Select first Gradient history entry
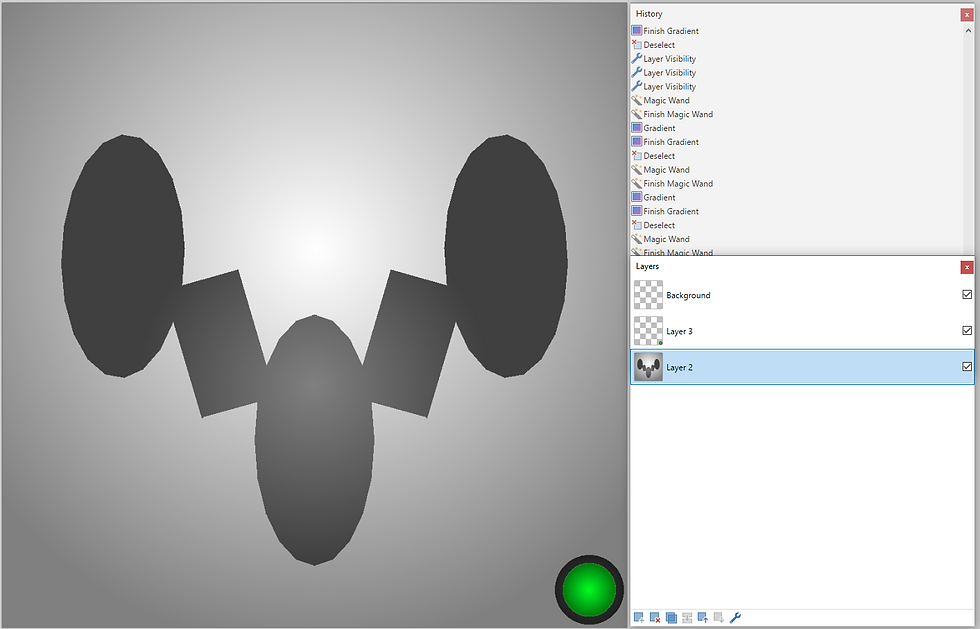Image resolution: width=980 pixels, height=629 pixels. pos(654,128)
